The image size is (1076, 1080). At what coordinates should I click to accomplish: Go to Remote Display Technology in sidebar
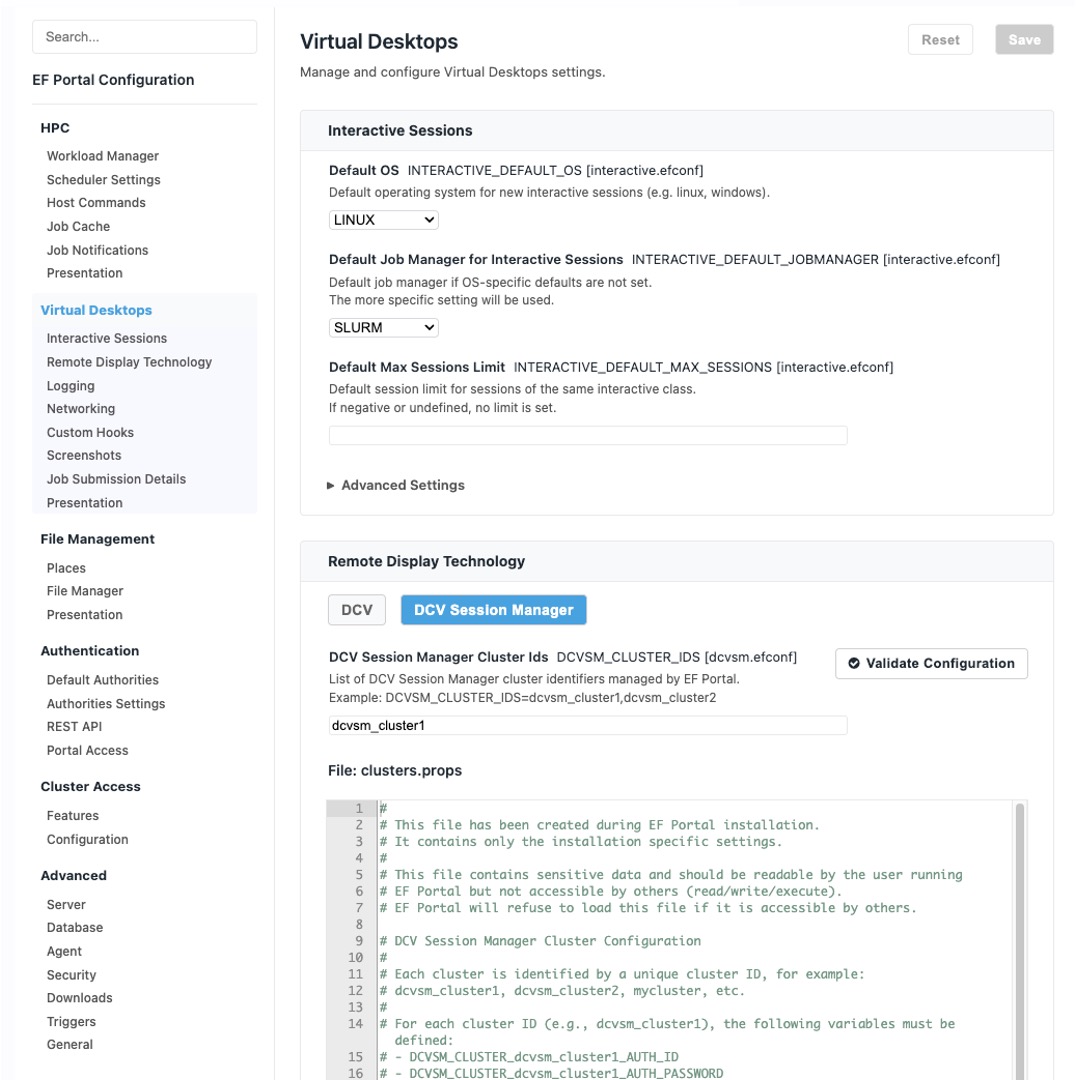tap(129, 362)
